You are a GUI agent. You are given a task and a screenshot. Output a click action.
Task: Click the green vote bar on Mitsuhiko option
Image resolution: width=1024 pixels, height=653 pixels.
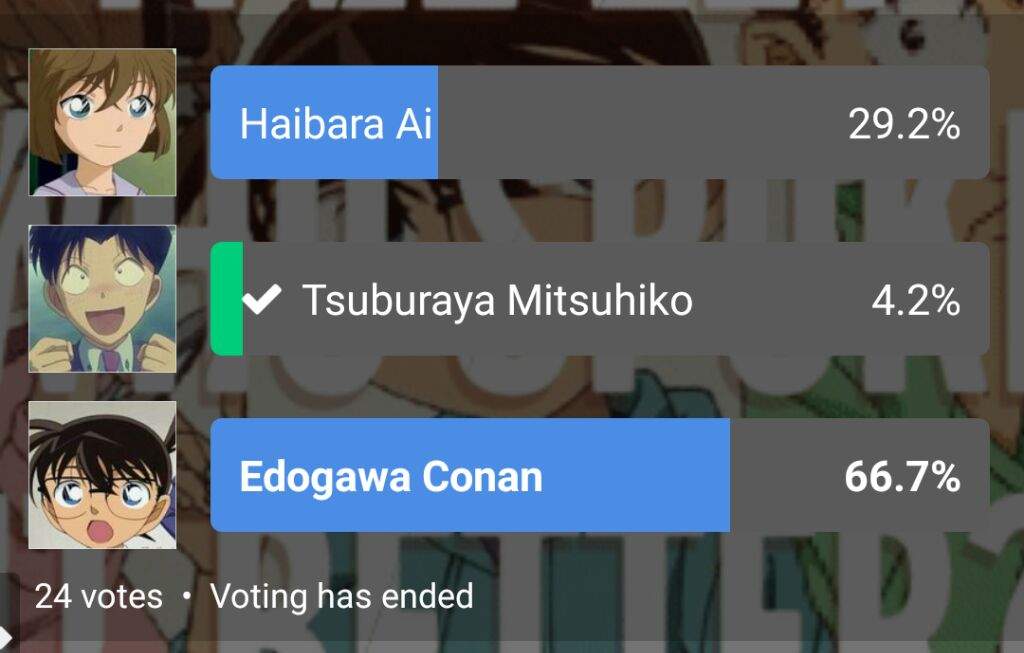pos(227,299)
